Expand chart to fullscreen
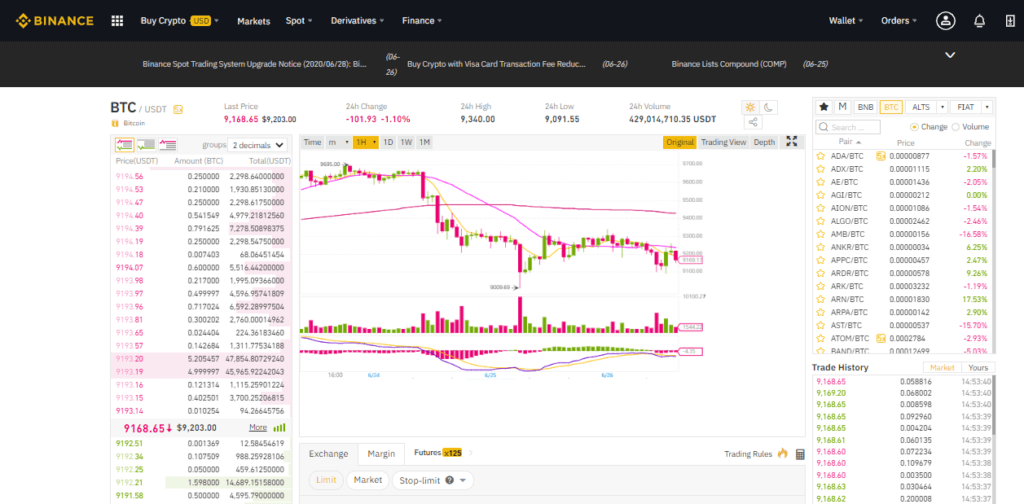The image size is (1024, 504). [792, 141]
